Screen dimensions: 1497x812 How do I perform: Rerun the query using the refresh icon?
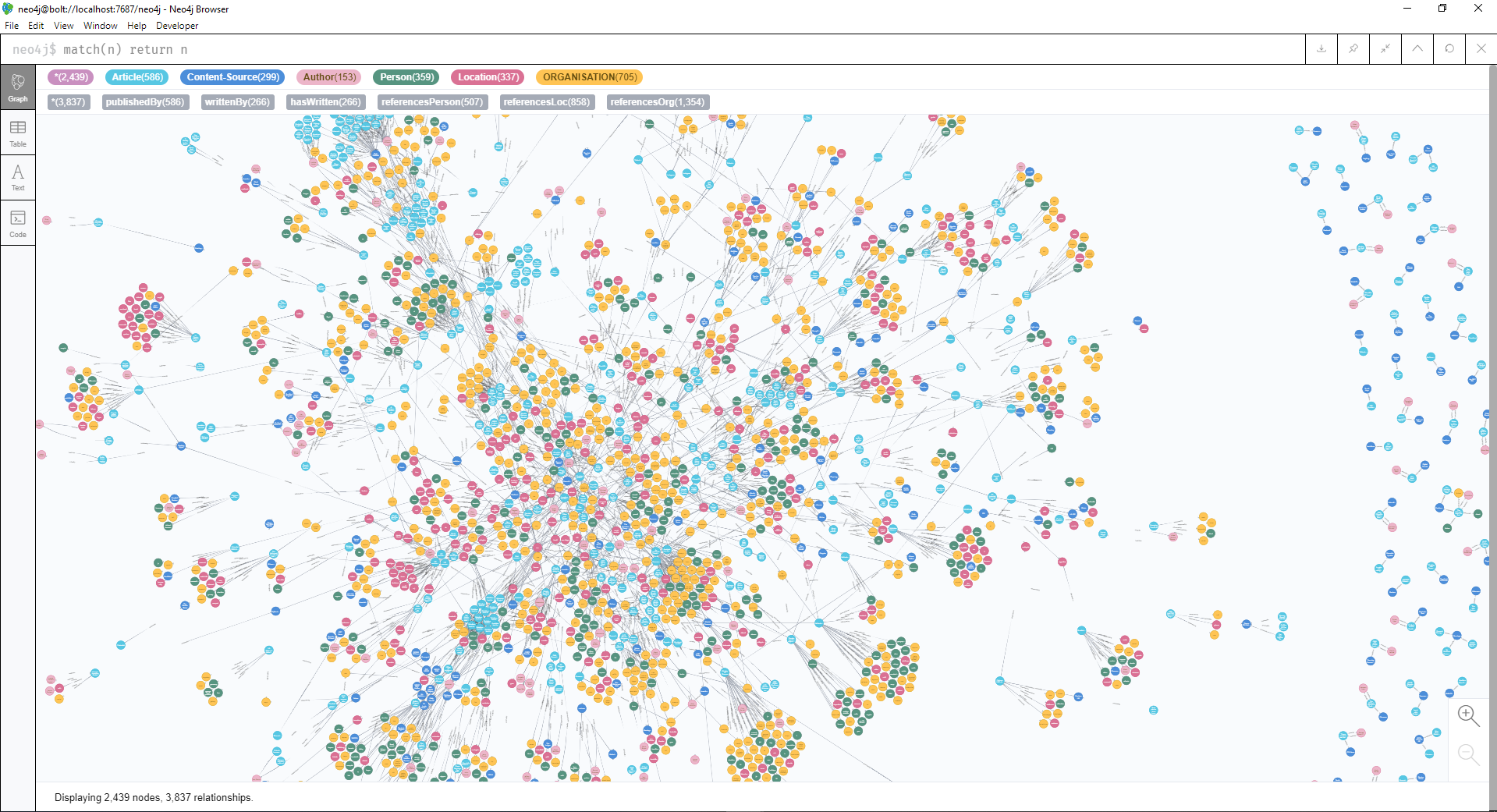(x=1449, y=48)
